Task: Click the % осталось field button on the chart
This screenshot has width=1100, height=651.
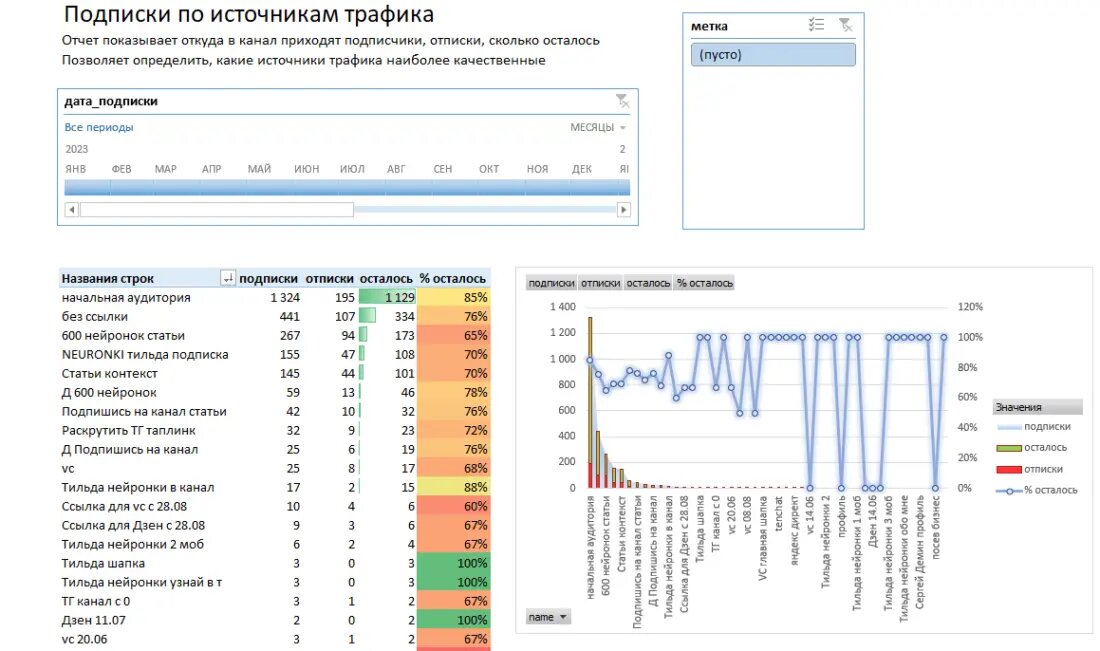Action: click(703, 283)
